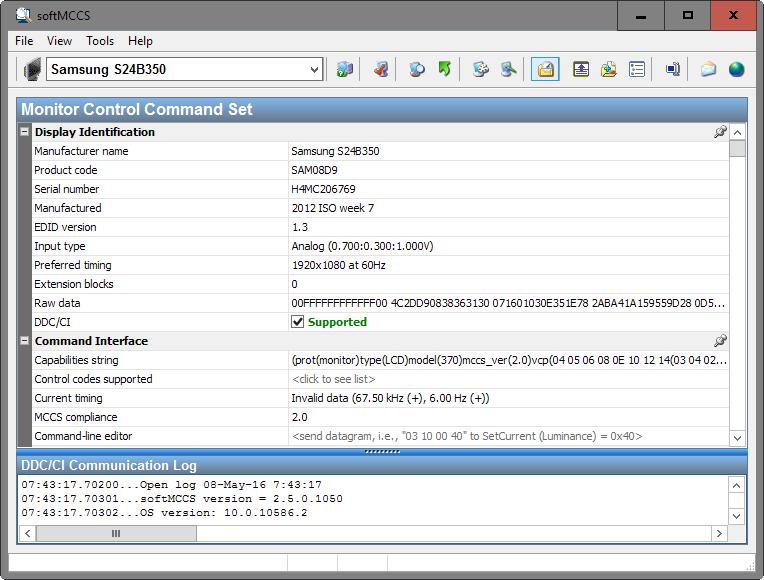Viewport: 764px width, 580px height.
Task: Select the Preferred timing row label
Action: click(x=73, y=265)
